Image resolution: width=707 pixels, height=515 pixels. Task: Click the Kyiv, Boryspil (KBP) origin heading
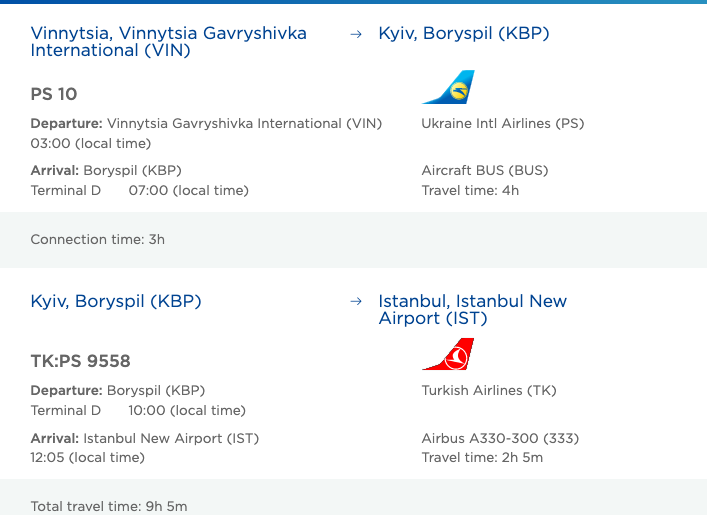pyautogui.click(x=116, y=301)
